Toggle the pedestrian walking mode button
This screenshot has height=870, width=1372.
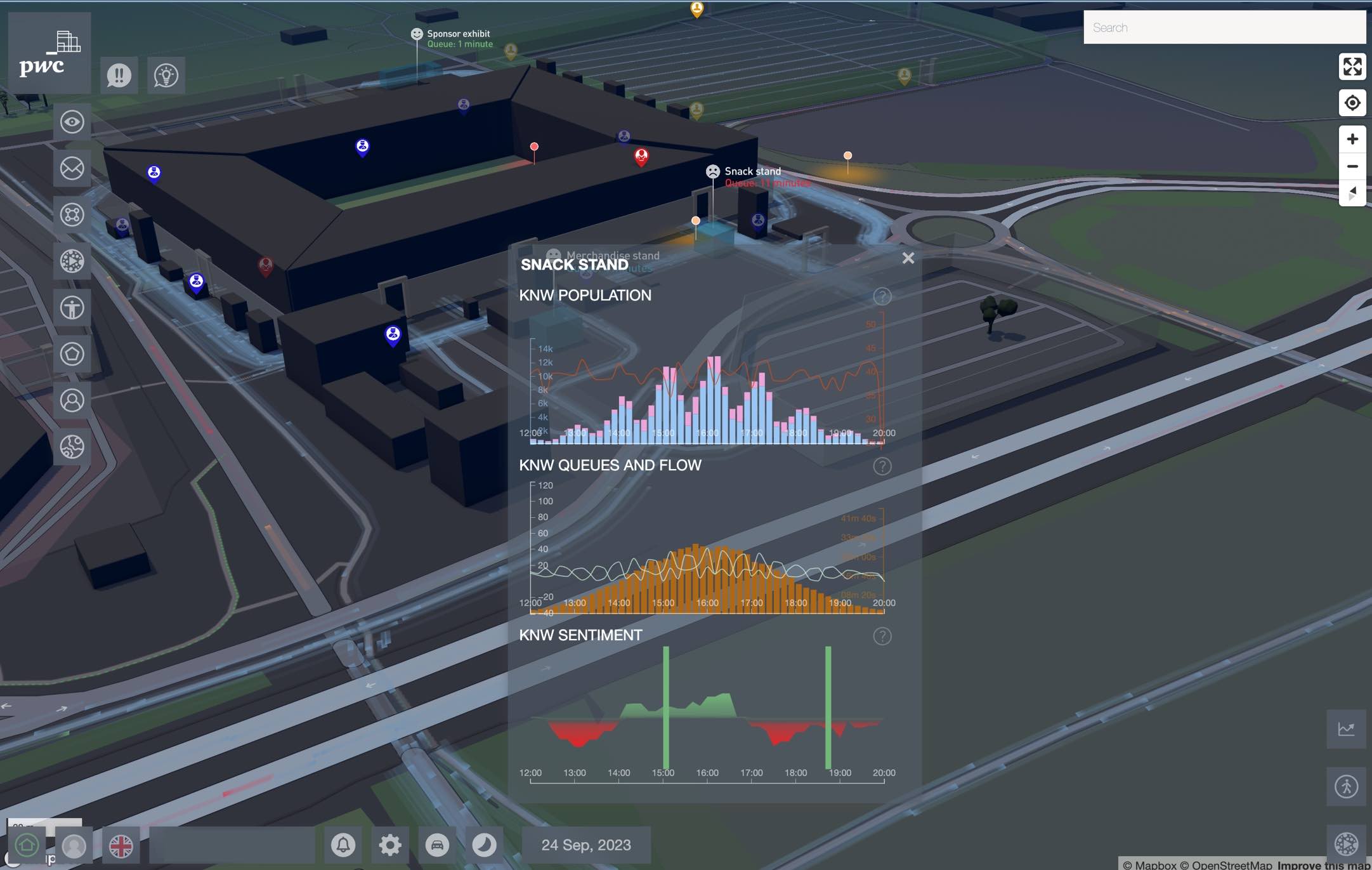click(1346, 787)
